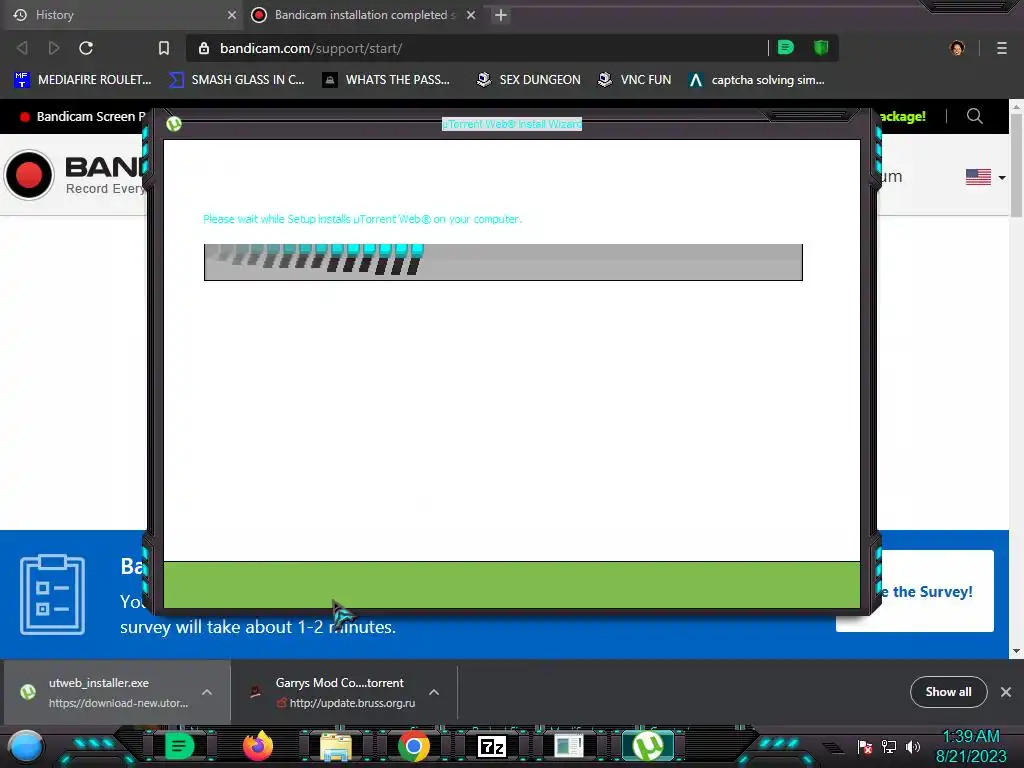Click the Survey! button
Viewport: 1024px width, 768px height.
click(x=935, y=591)
